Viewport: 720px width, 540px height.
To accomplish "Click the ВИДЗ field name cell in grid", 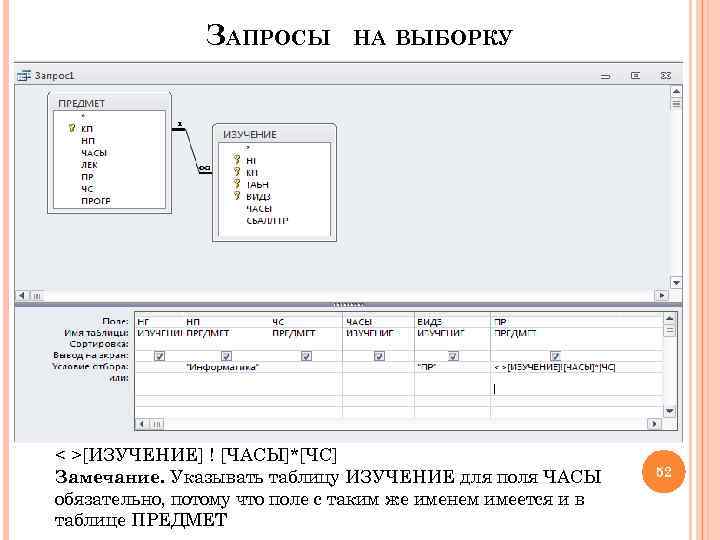I will click(453, 322).
